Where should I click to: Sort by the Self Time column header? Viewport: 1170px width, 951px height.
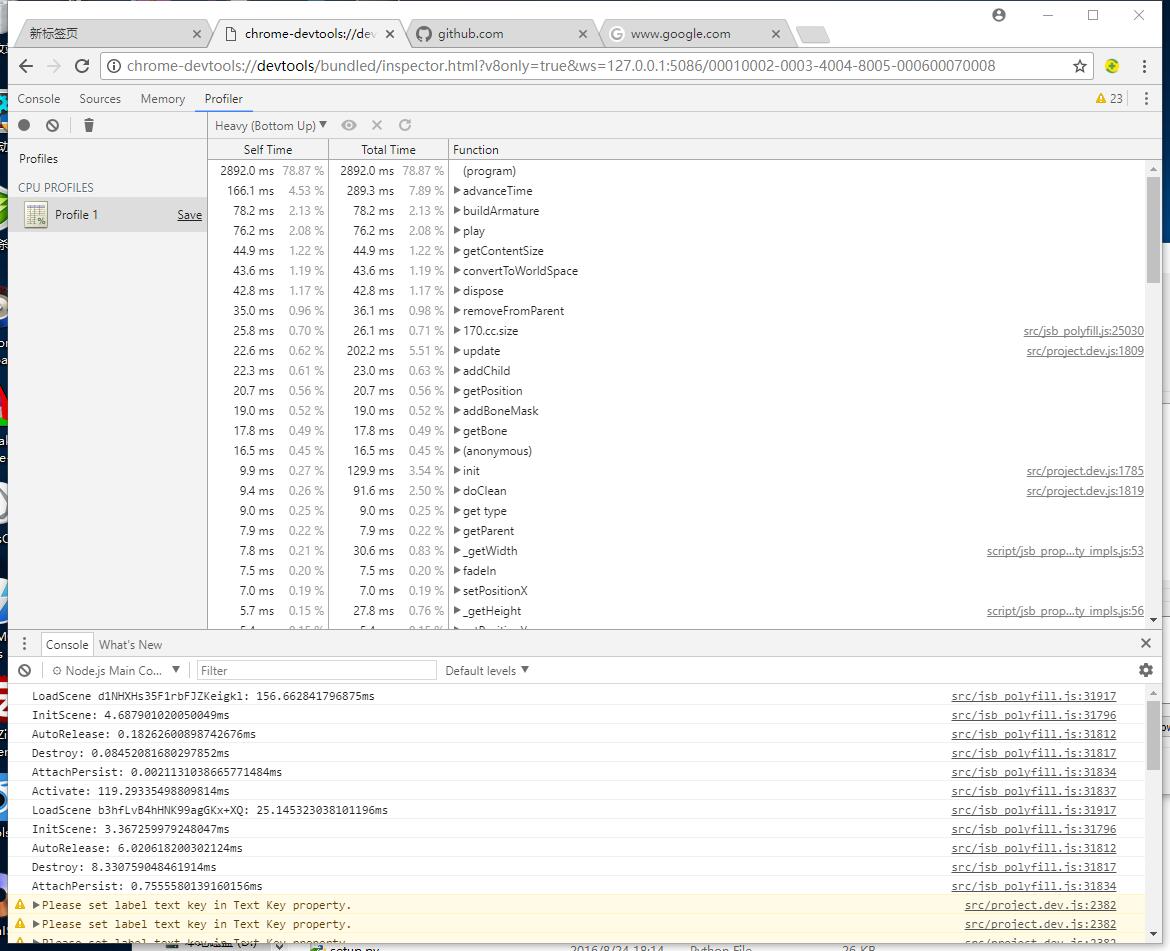click(x=268, y=150)
